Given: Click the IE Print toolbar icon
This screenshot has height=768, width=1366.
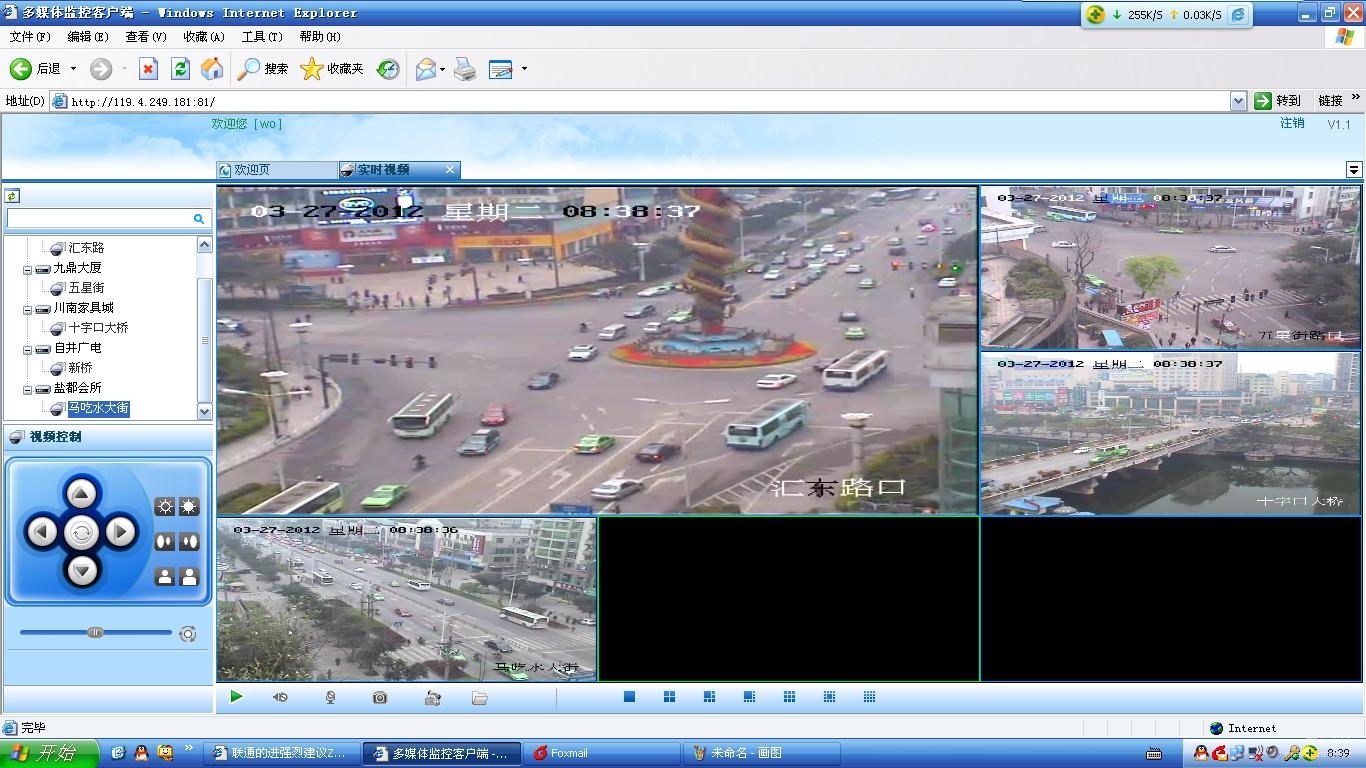Looking at the screenshot, I should (465, 69).
